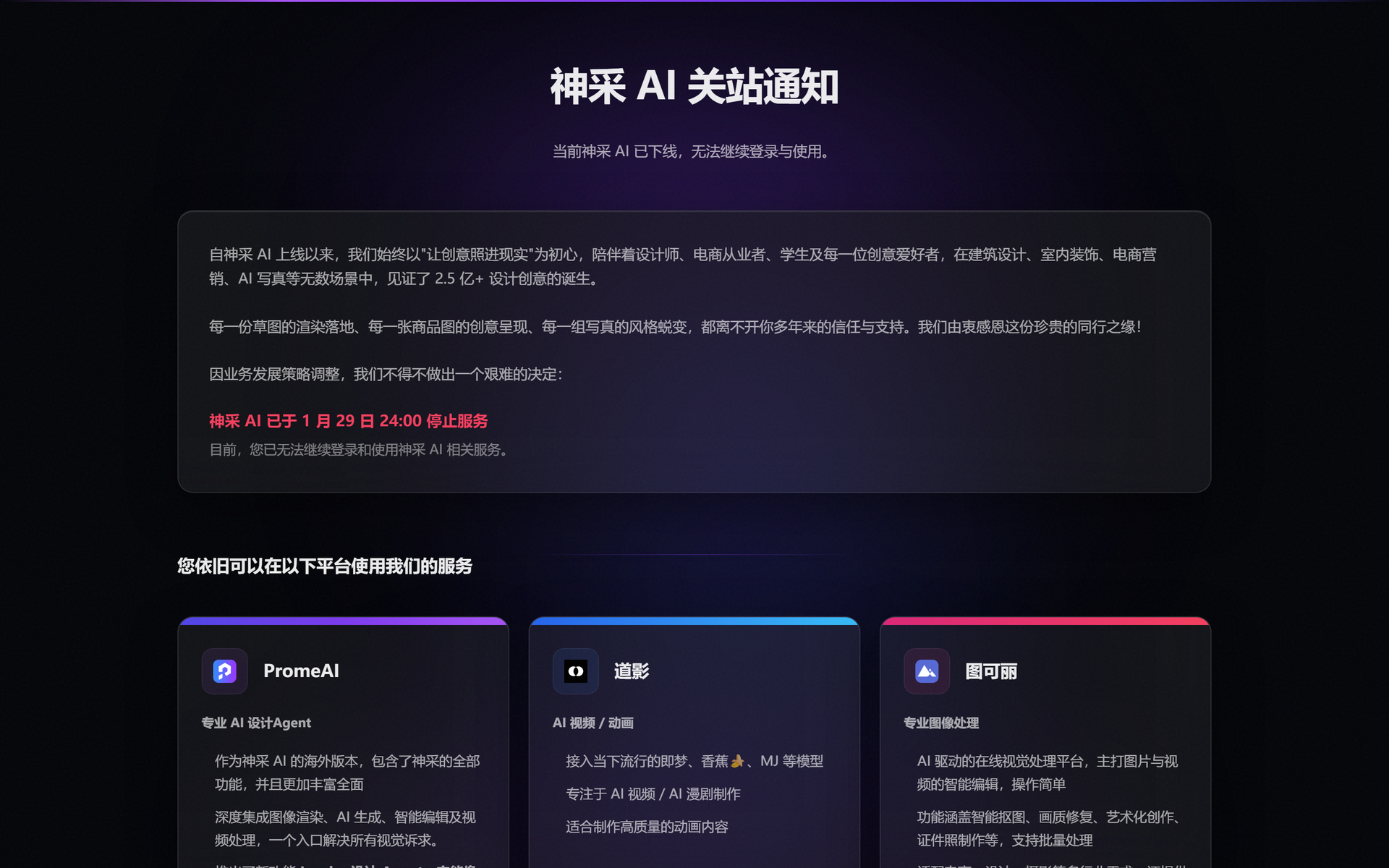Image resolution: width=1389 pixels, height=868 pixels.
Task: Click the 您依旧可以在以下平台使用我们的服务 heading
Action: [x=325, y=566]
